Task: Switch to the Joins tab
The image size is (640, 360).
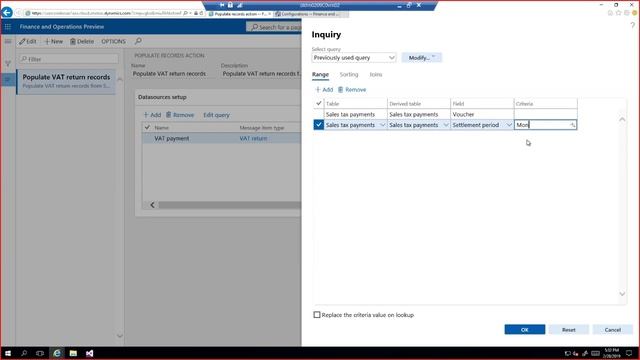Action: pos(376,75)
